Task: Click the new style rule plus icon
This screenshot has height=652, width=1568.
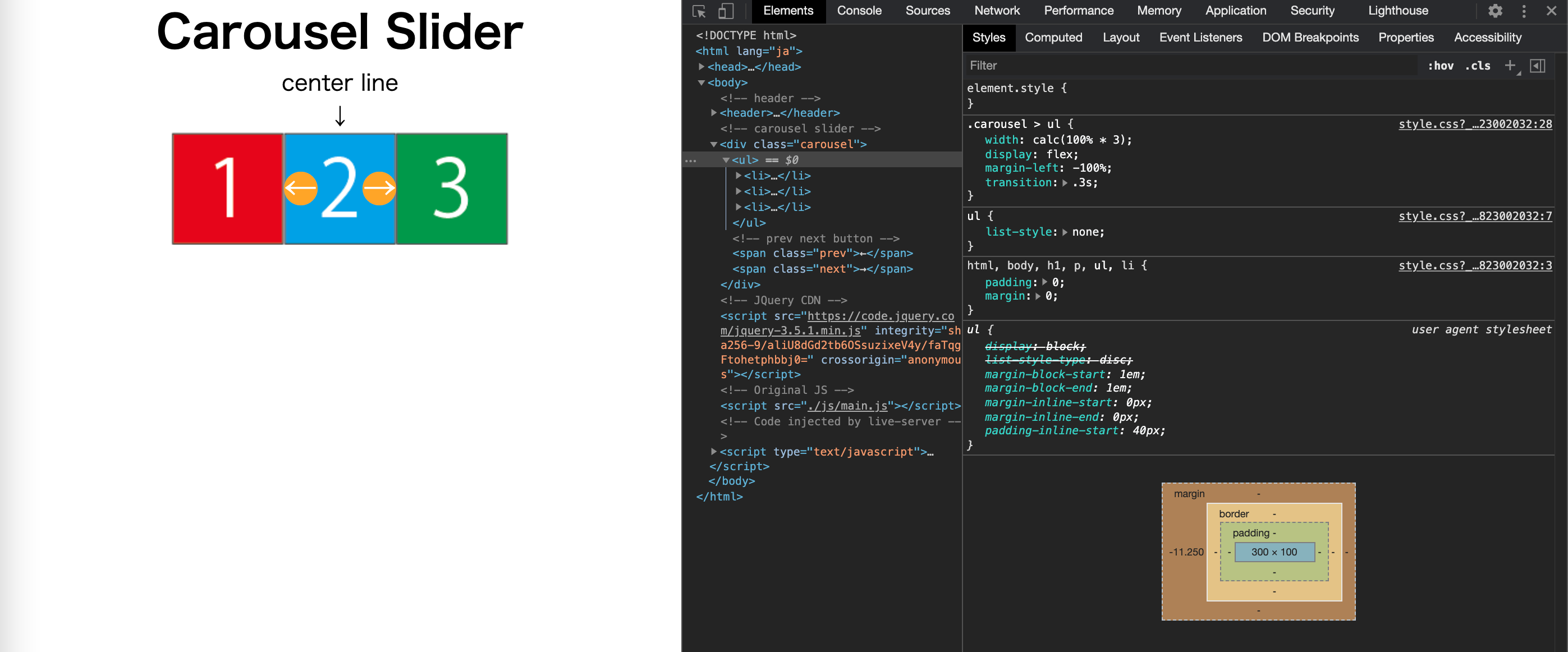Action: 1510,65
